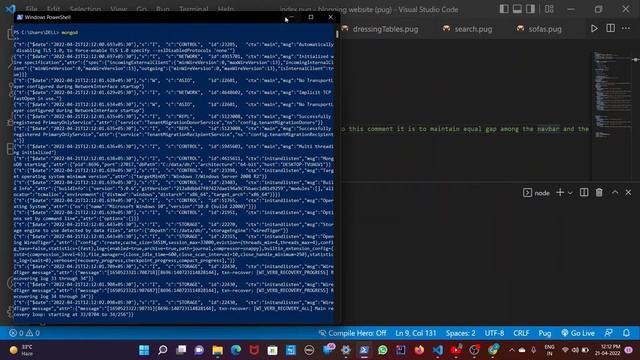The image size is (640, 360).
Task: Switch to Visual Studio Code taskbar icon
Action: tap(438, 350)
